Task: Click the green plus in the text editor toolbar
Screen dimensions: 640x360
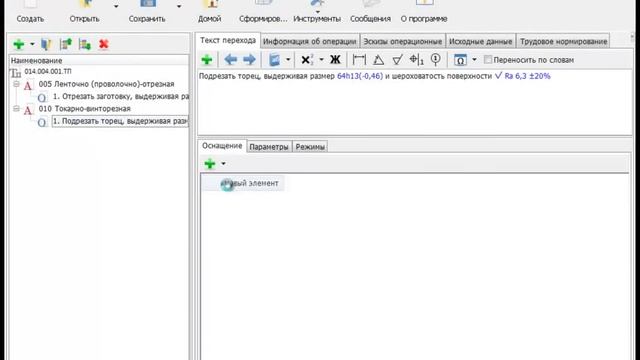Action: click(x=207, y=60)
